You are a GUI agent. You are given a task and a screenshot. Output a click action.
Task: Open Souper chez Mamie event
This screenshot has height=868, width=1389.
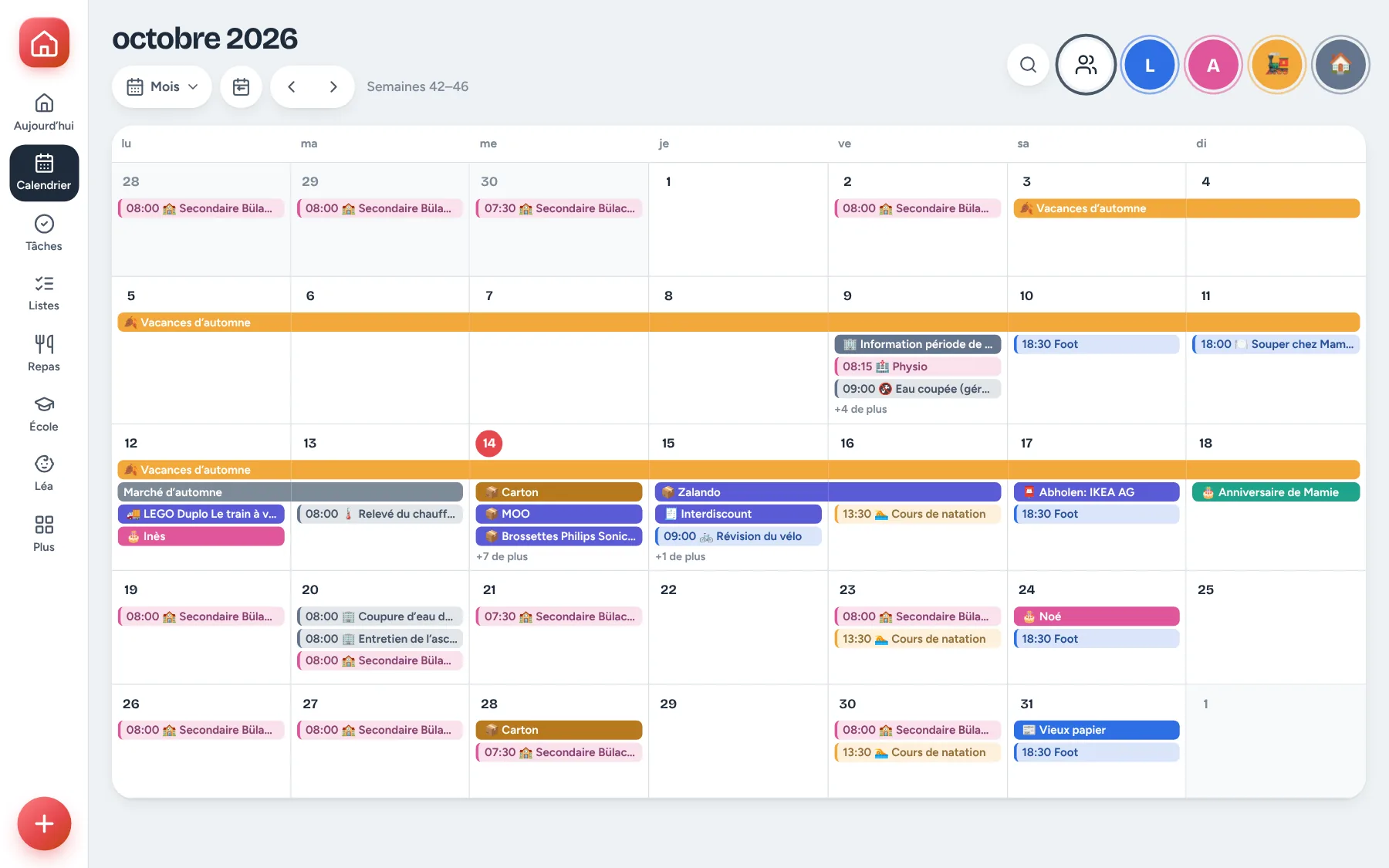(x=1276, y=344)
